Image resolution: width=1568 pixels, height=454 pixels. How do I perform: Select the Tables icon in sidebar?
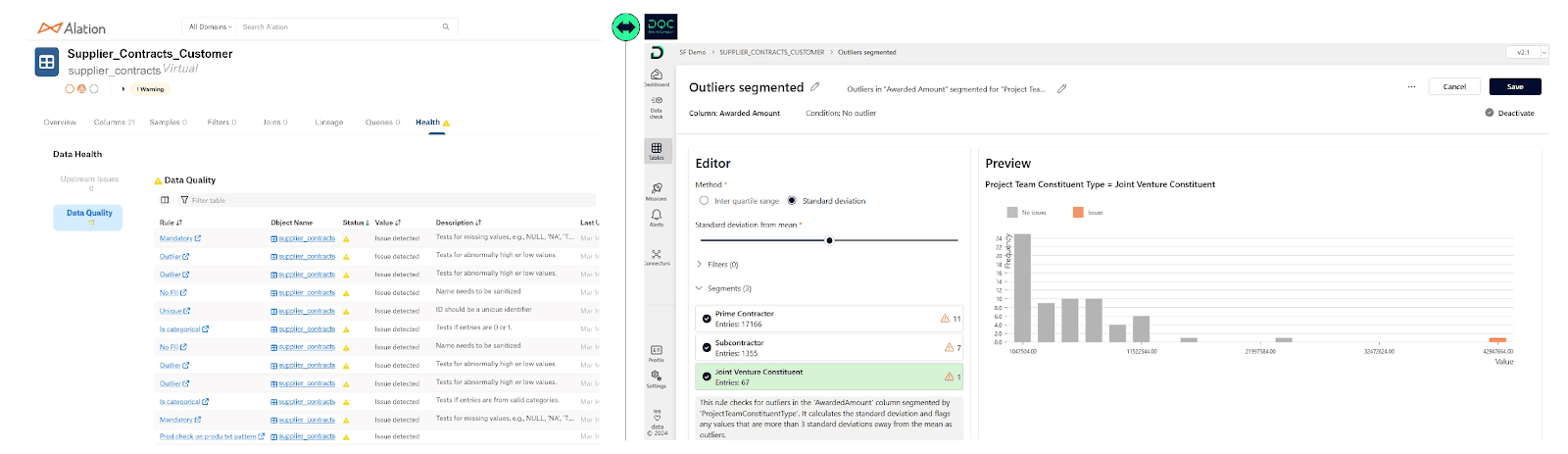coord(657,149)
